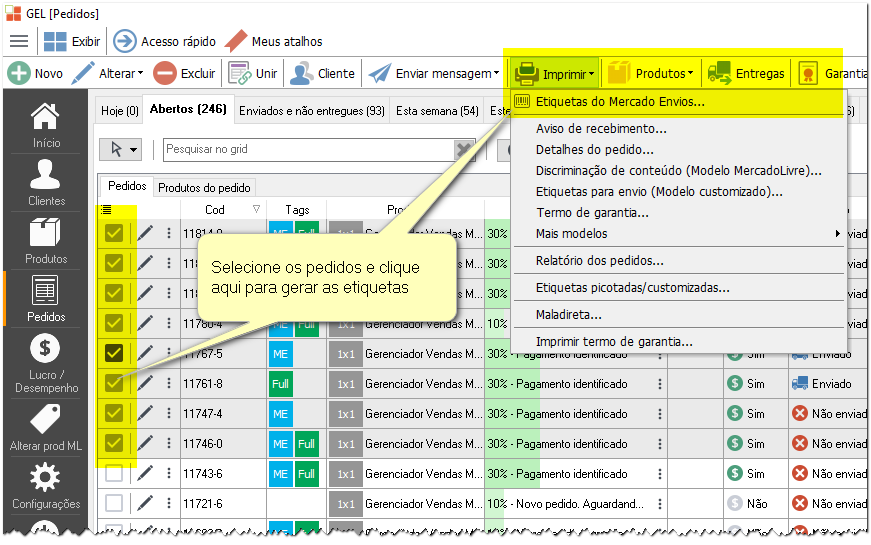The height and width of the screenshot is (545, 871).
Task: Choose Imprimir termo de garantia...
Action: (x=614, y=341)
